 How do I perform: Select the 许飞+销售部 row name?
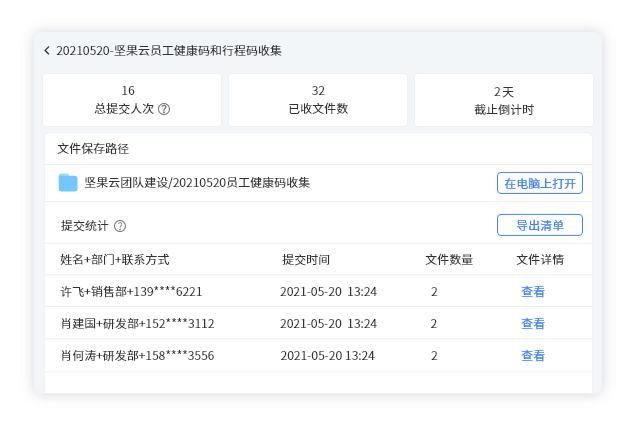coord(131,292)
